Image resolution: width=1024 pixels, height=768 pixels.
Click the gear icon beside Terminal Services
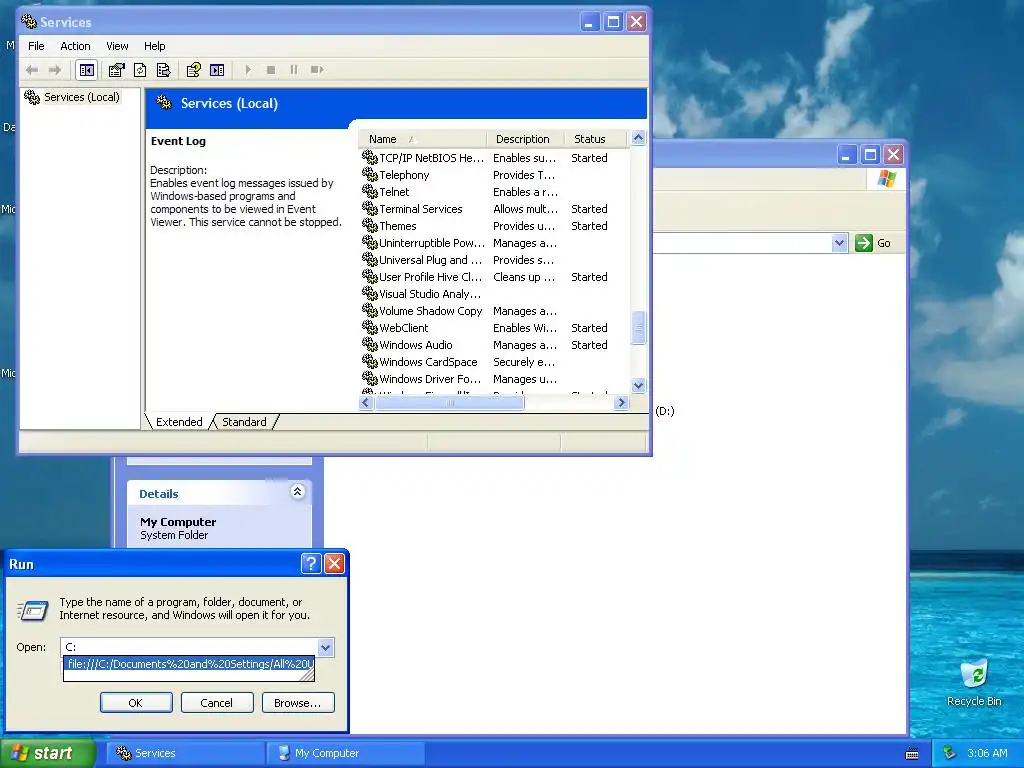(x=370, y=208)
